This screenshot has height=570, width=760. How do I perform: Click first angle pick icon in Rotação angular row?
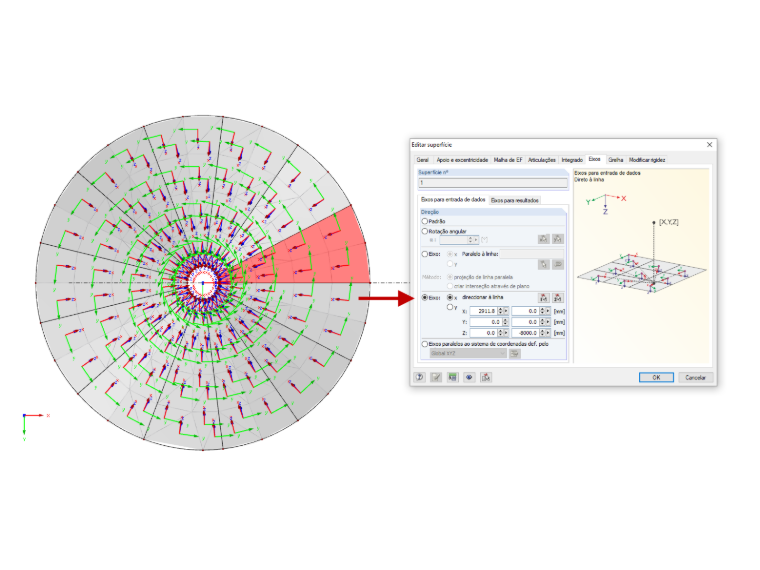pos(544,239)
